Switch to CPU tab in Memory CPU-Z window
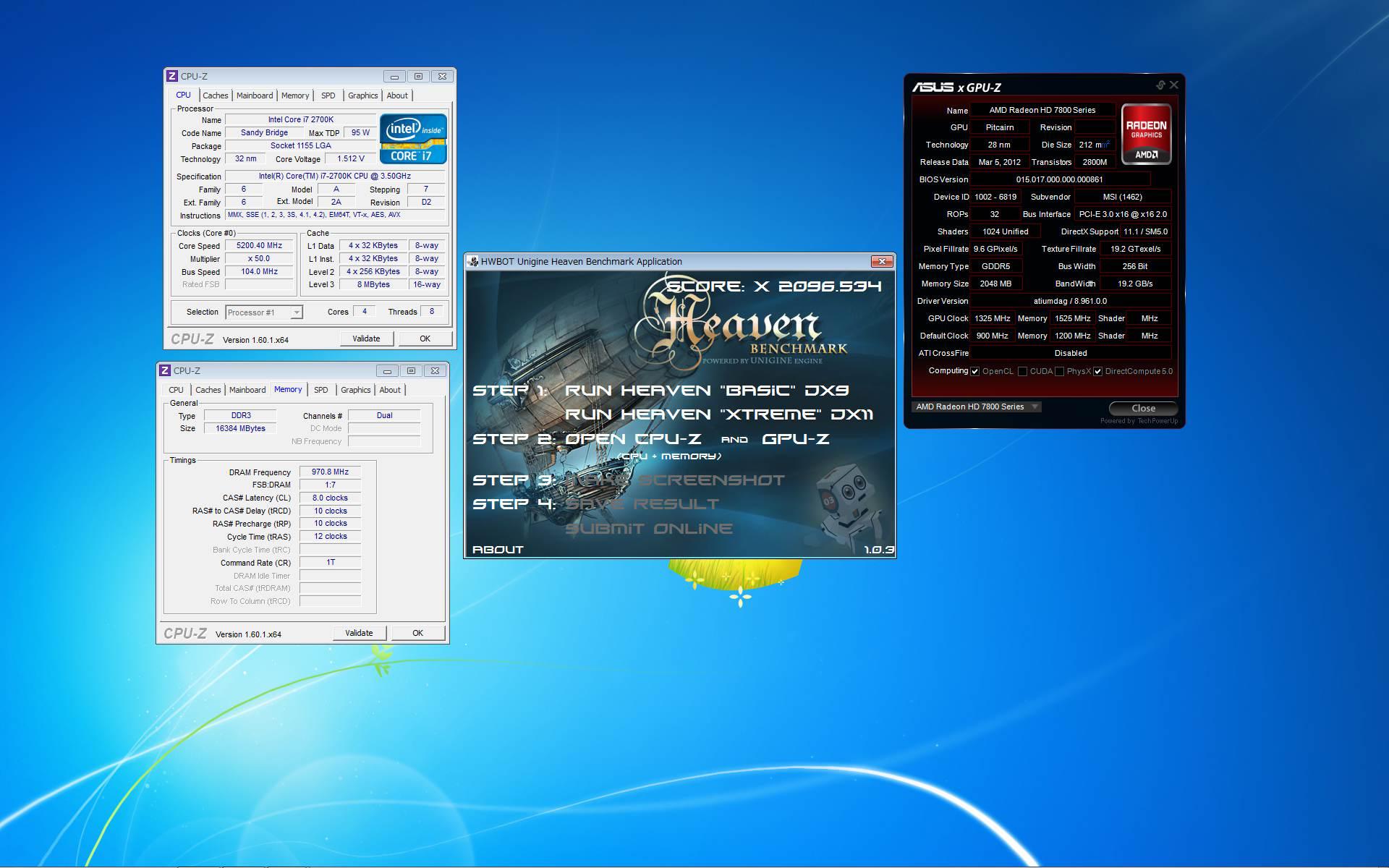This screenshot has width=1389, height=868. 177,390
